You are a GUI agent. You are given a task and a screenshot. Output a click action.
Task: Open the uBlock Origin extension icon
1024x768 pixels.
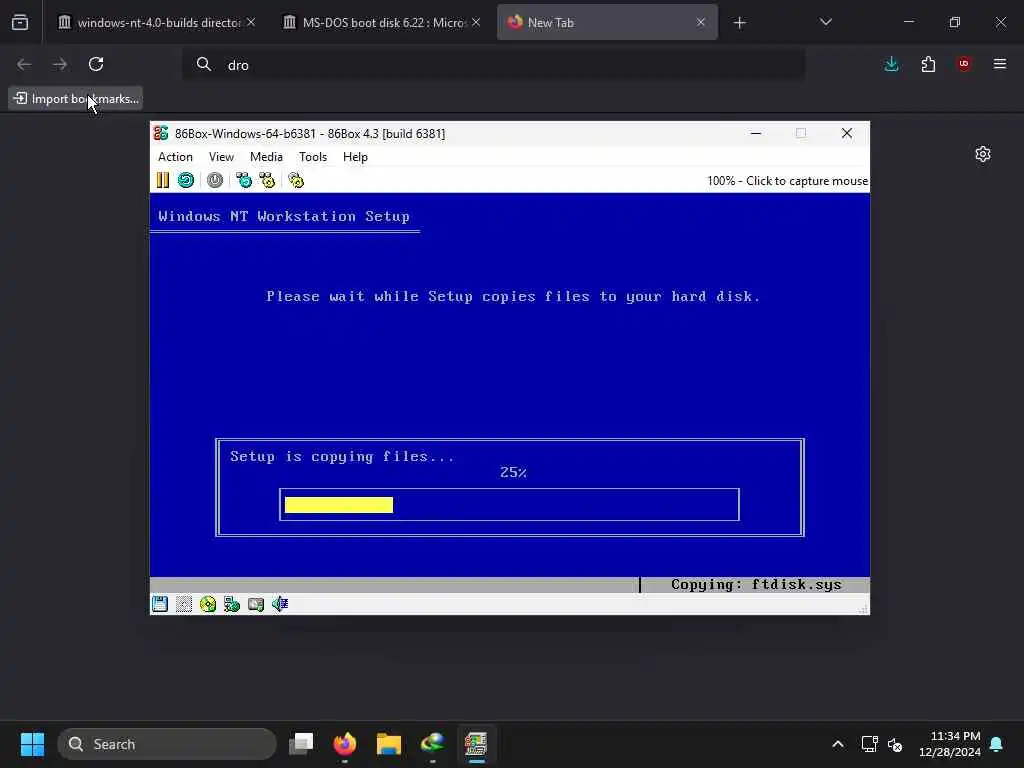click(x=964, y=64)
